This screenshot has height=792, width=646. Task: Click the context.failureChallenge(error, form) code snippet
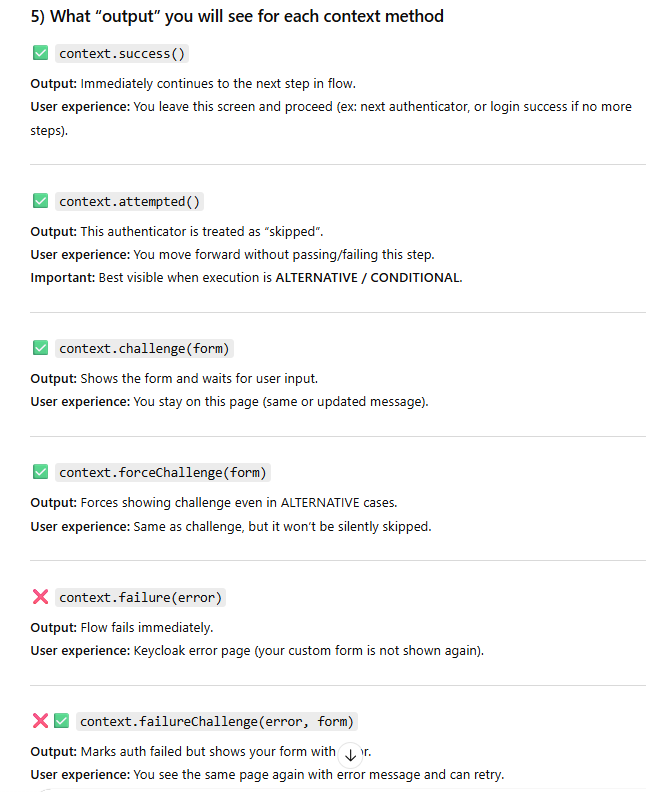tap(217, 721)
